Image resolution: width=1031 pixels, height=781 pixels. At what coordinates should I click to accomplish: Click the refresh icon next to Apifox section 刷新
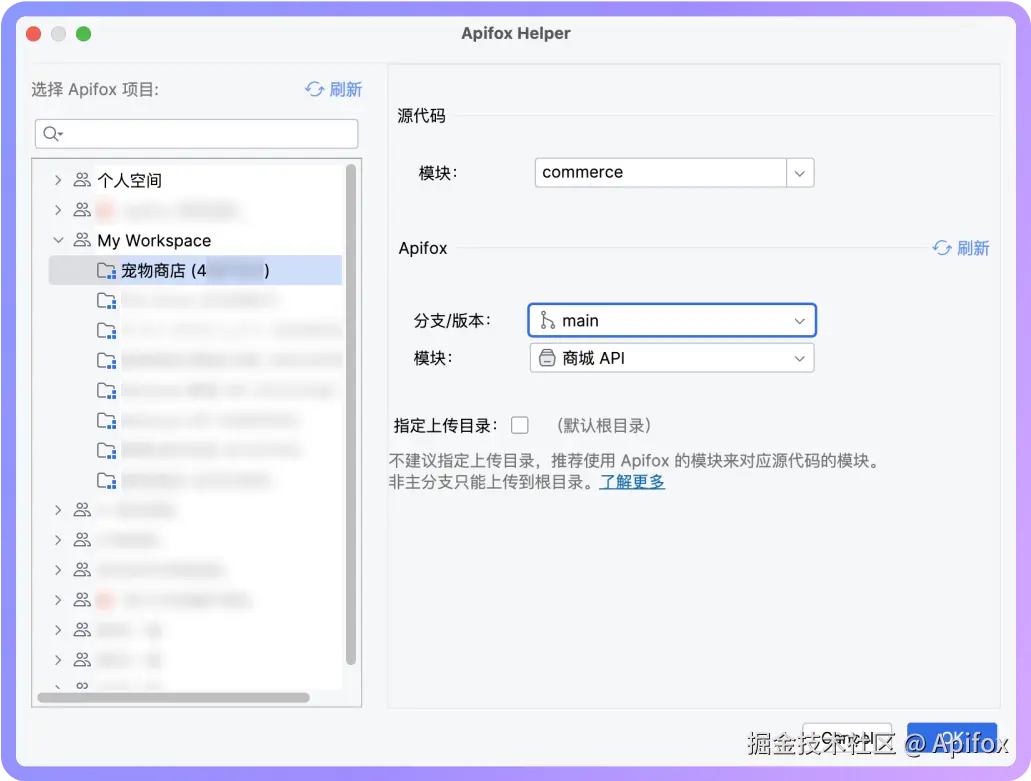coord(940,248)
